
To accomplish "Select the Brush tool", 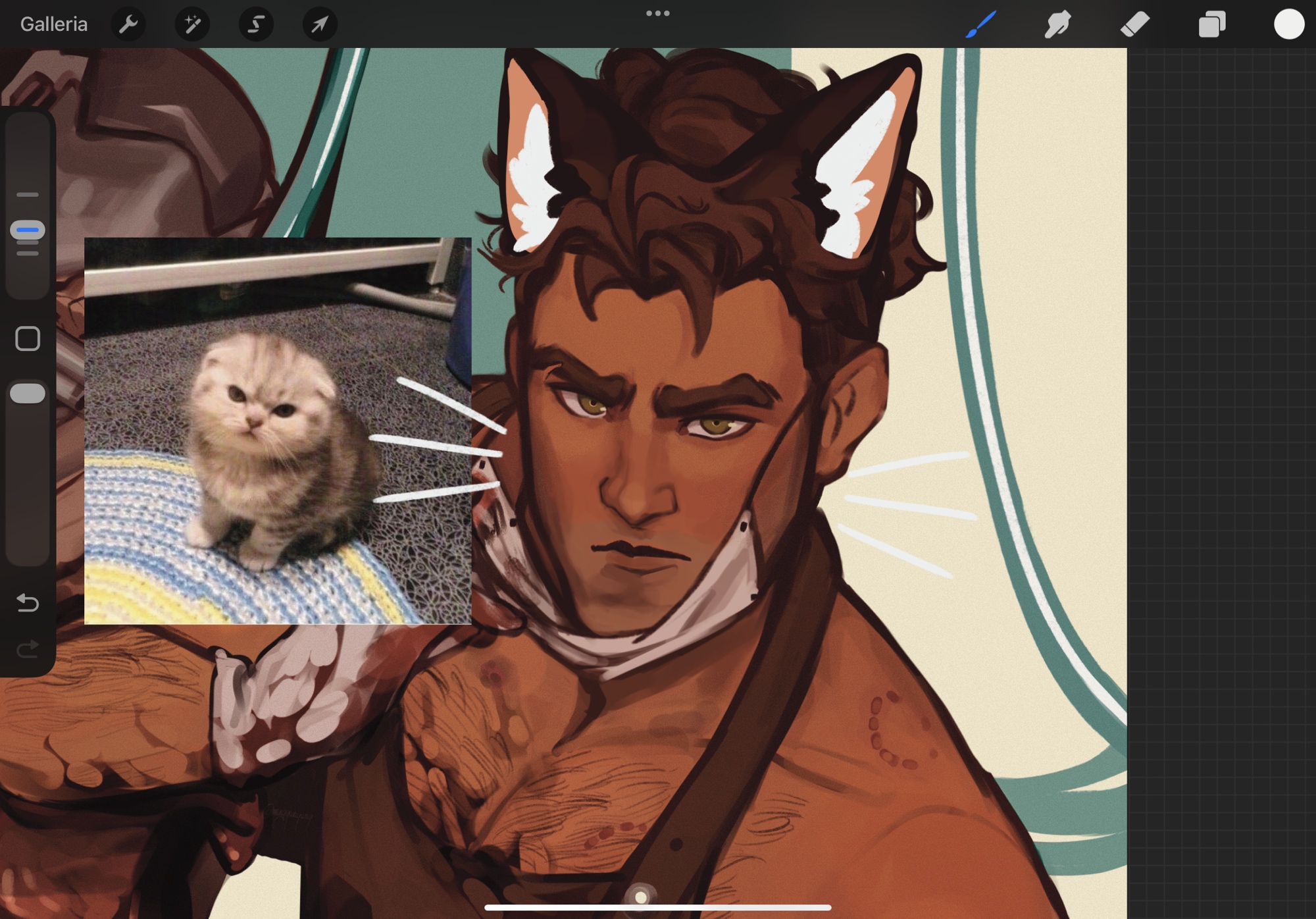I will [980, 25].
